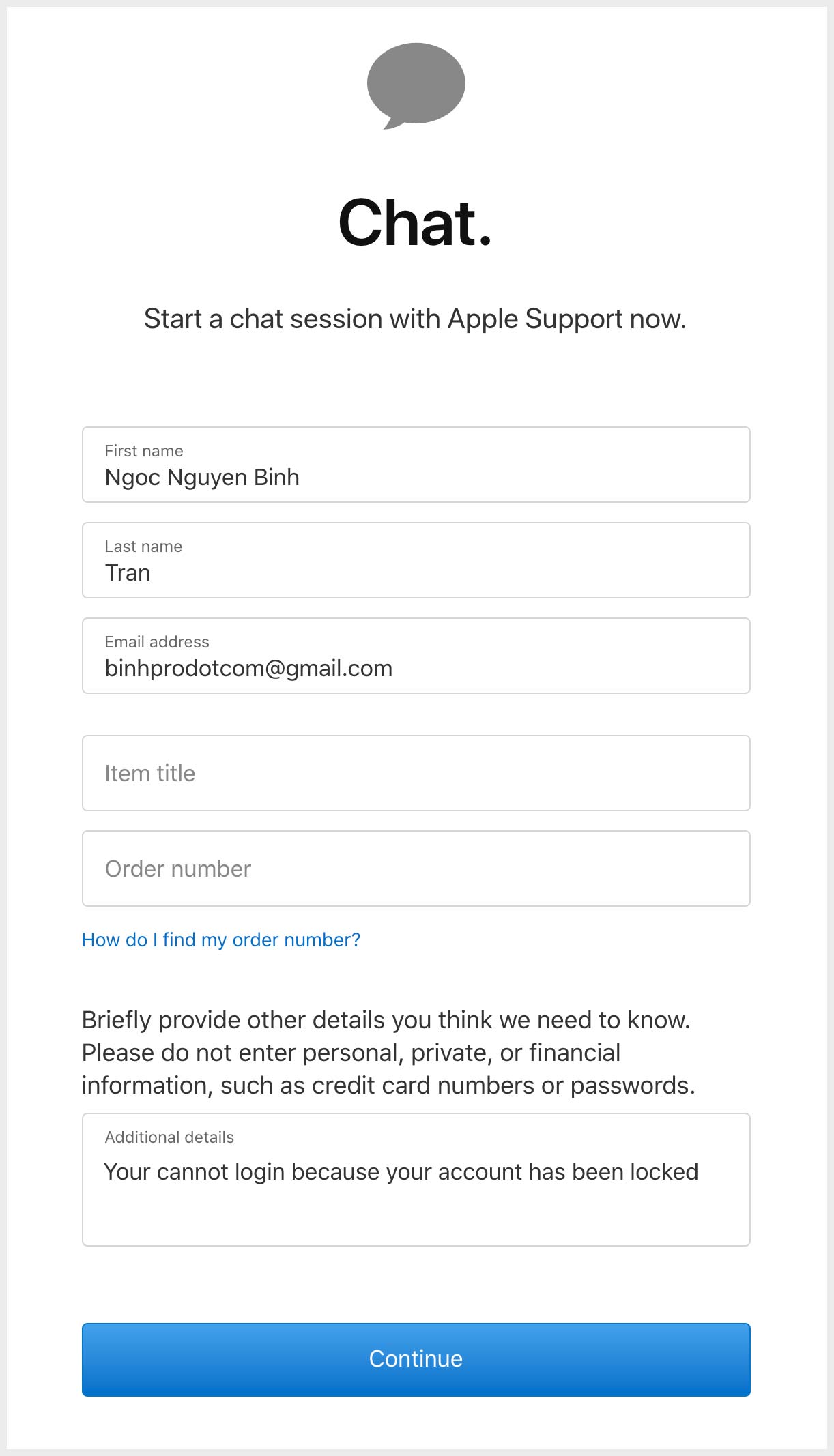Screen dimensions: 834x1456
Task: Focus the Additional details text area
Action: tap(416, 1180)
